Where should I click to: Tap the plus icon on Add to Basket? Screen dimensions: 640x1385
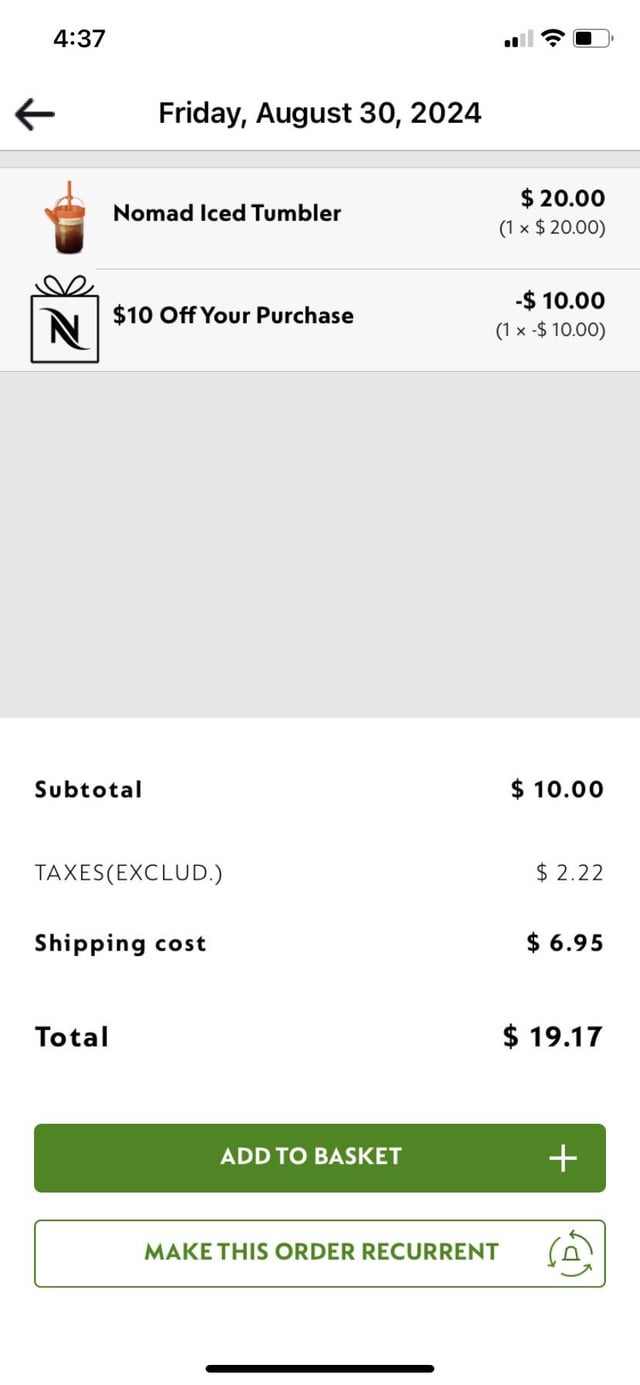[x=563, y=1158]
